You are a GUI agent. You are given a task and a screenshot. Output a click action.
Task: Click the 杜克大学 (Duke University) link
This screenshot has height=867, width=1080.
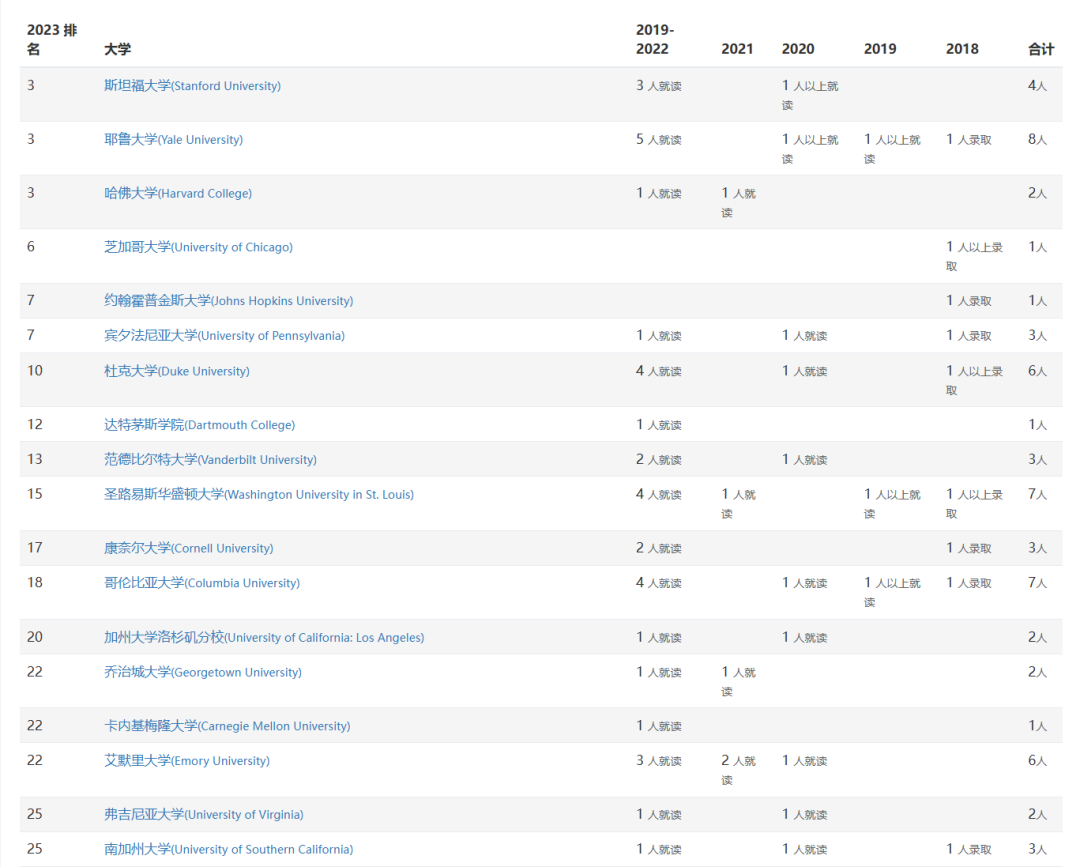177,371
